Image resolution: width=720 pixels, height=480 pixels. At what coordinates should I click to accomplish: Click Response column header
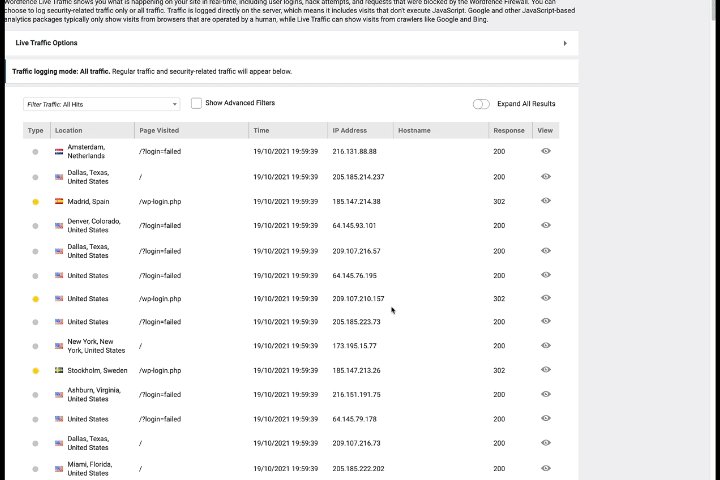click(509, 130)
